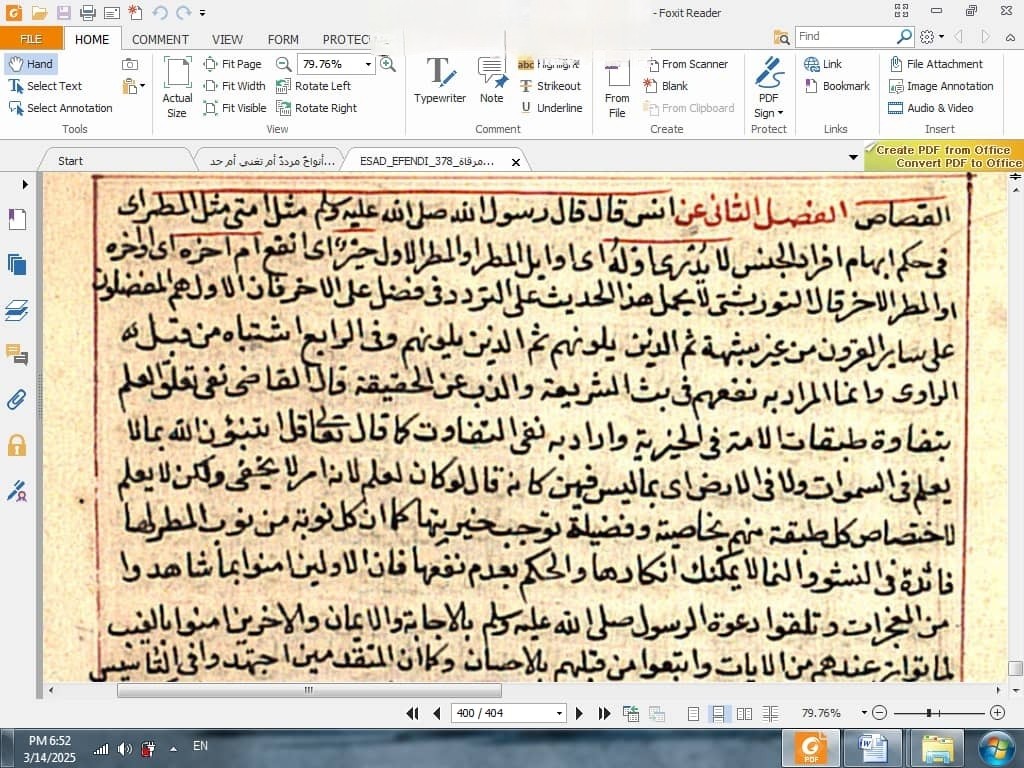The height and width of the screenshot is (768, 1024).
Task: Rotate the page left
Action: 312,86
